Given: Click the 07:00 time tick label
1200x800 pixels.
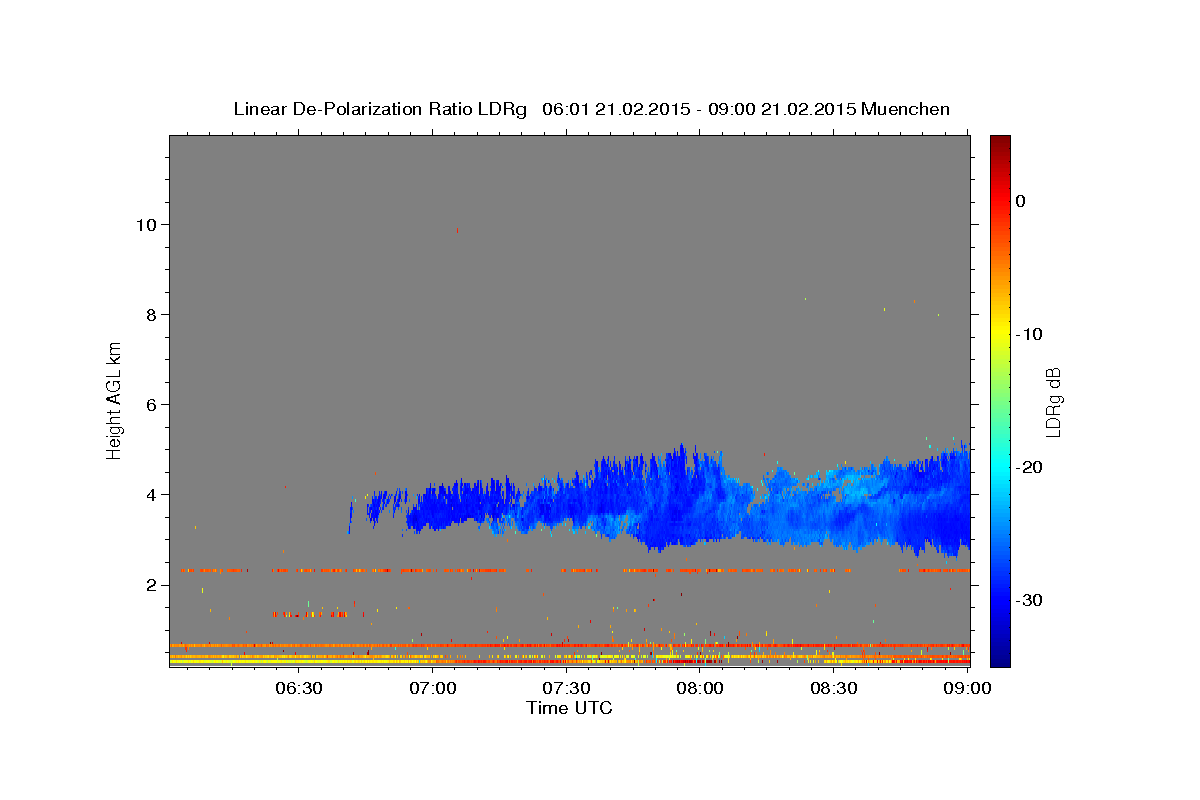Looking at the screenshot, I should tap(433, 688).
